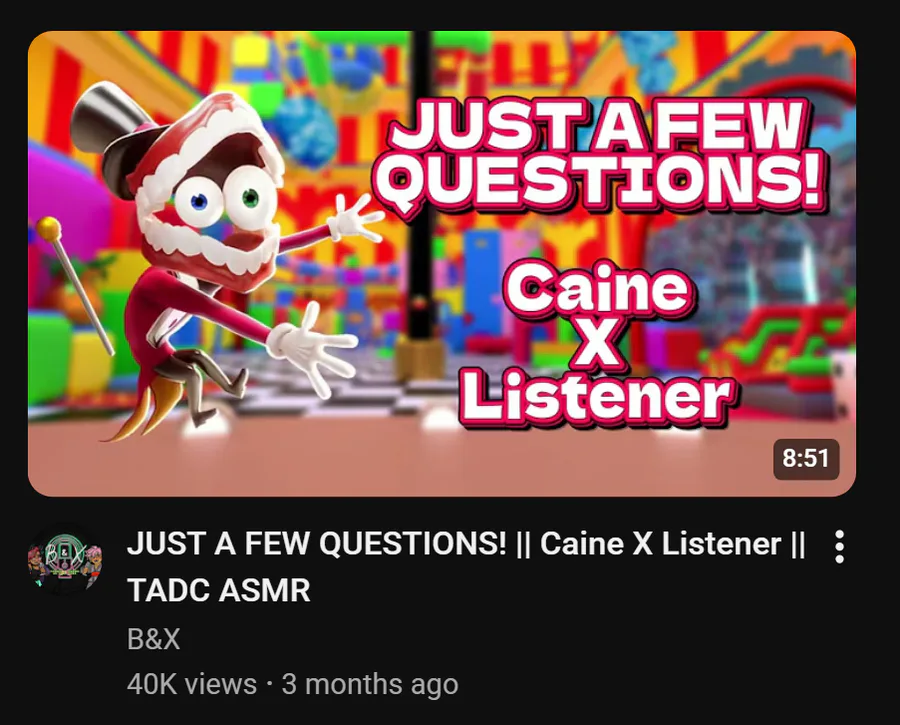Click the 3 months ago upload date
The width and height of the screenshot is (900, 725).
click(x=370, y=684)
